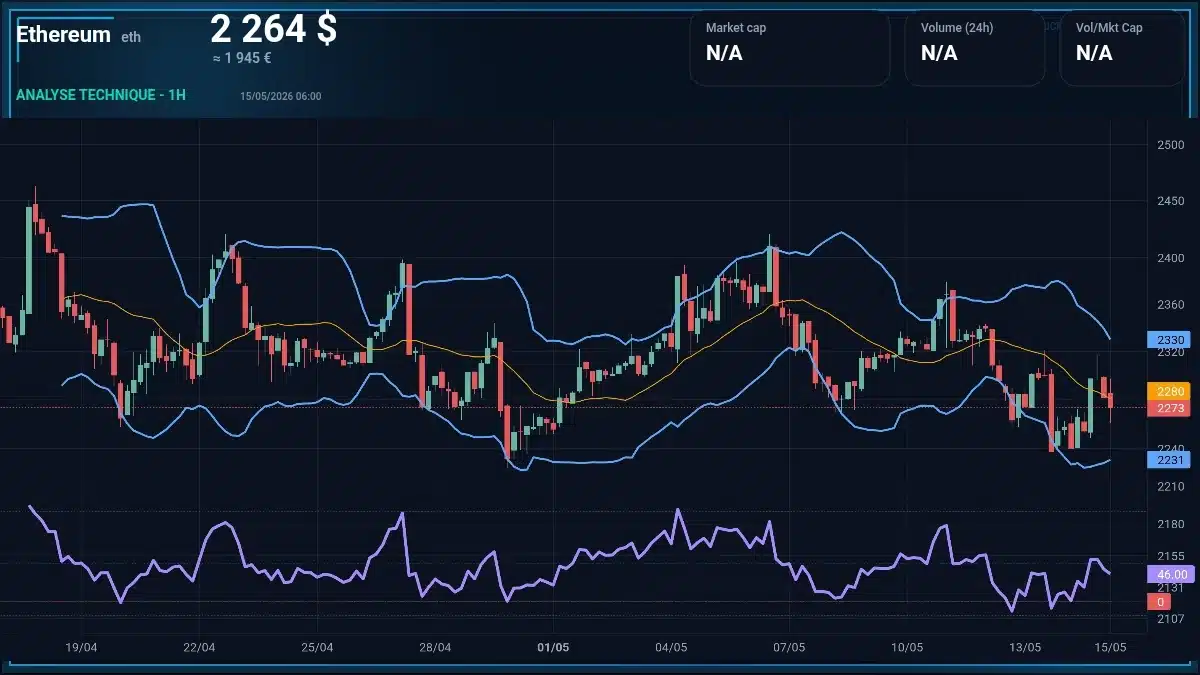Click the 22/04 date on time axis
The image size is (1200, 675).
(x=199, y=647)
